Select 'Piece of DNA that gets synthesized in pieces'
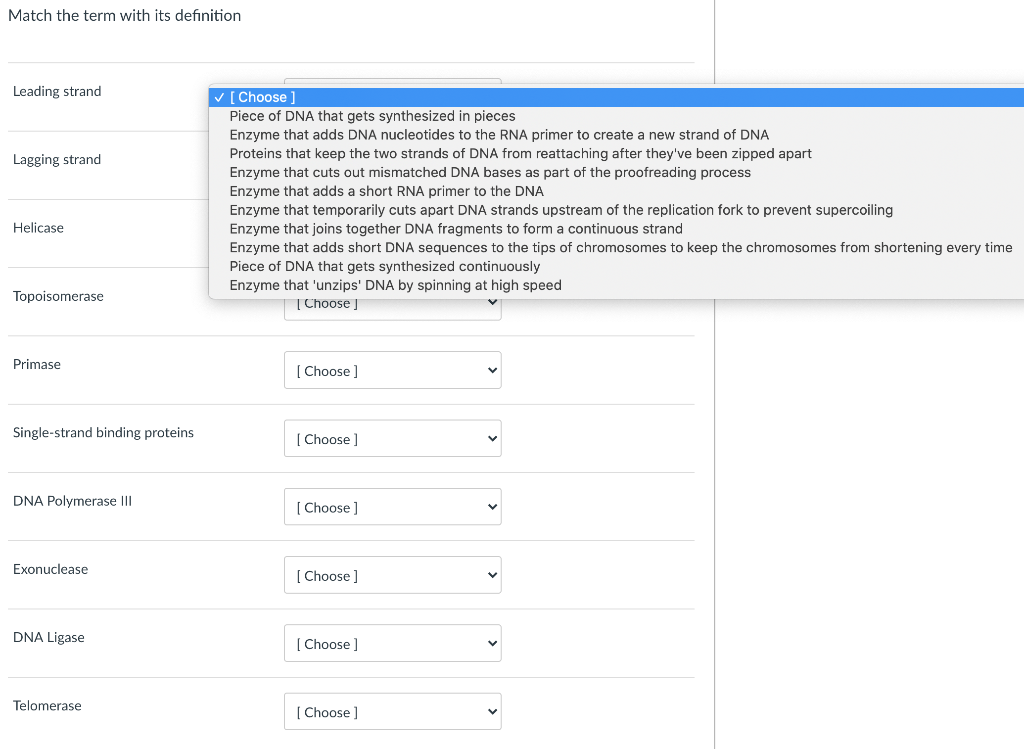The width and height of the screenshot is (1024, 749). pyautogui.click(x=372, y=116)
